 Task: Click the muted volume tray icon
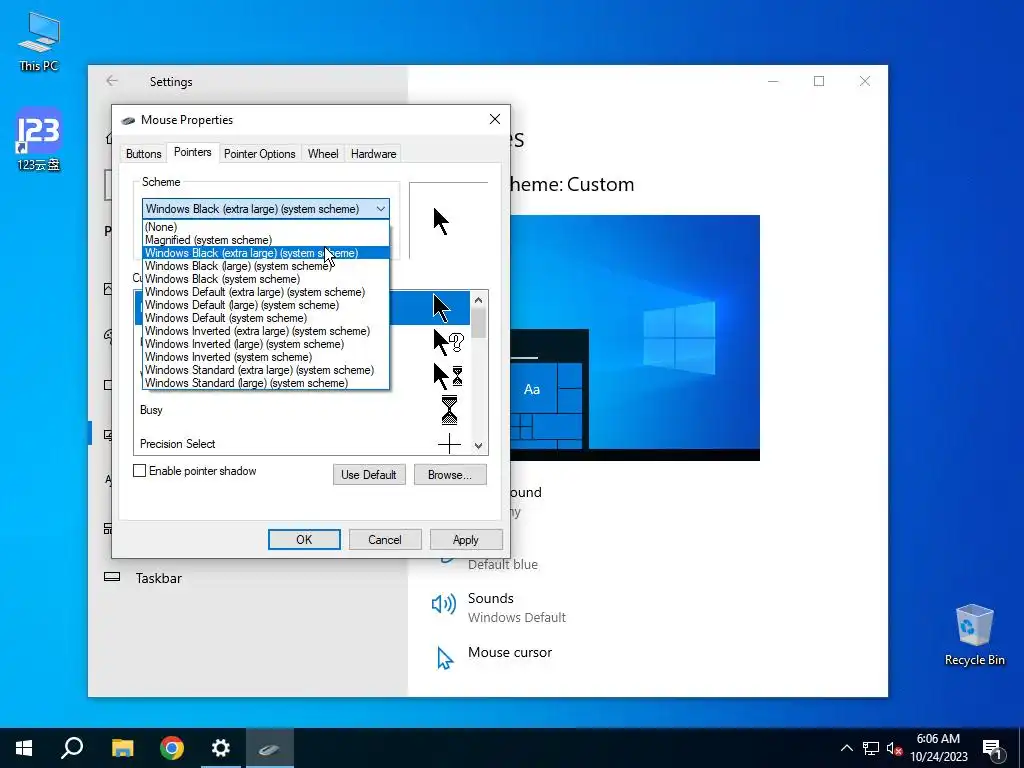click(894, 748)
